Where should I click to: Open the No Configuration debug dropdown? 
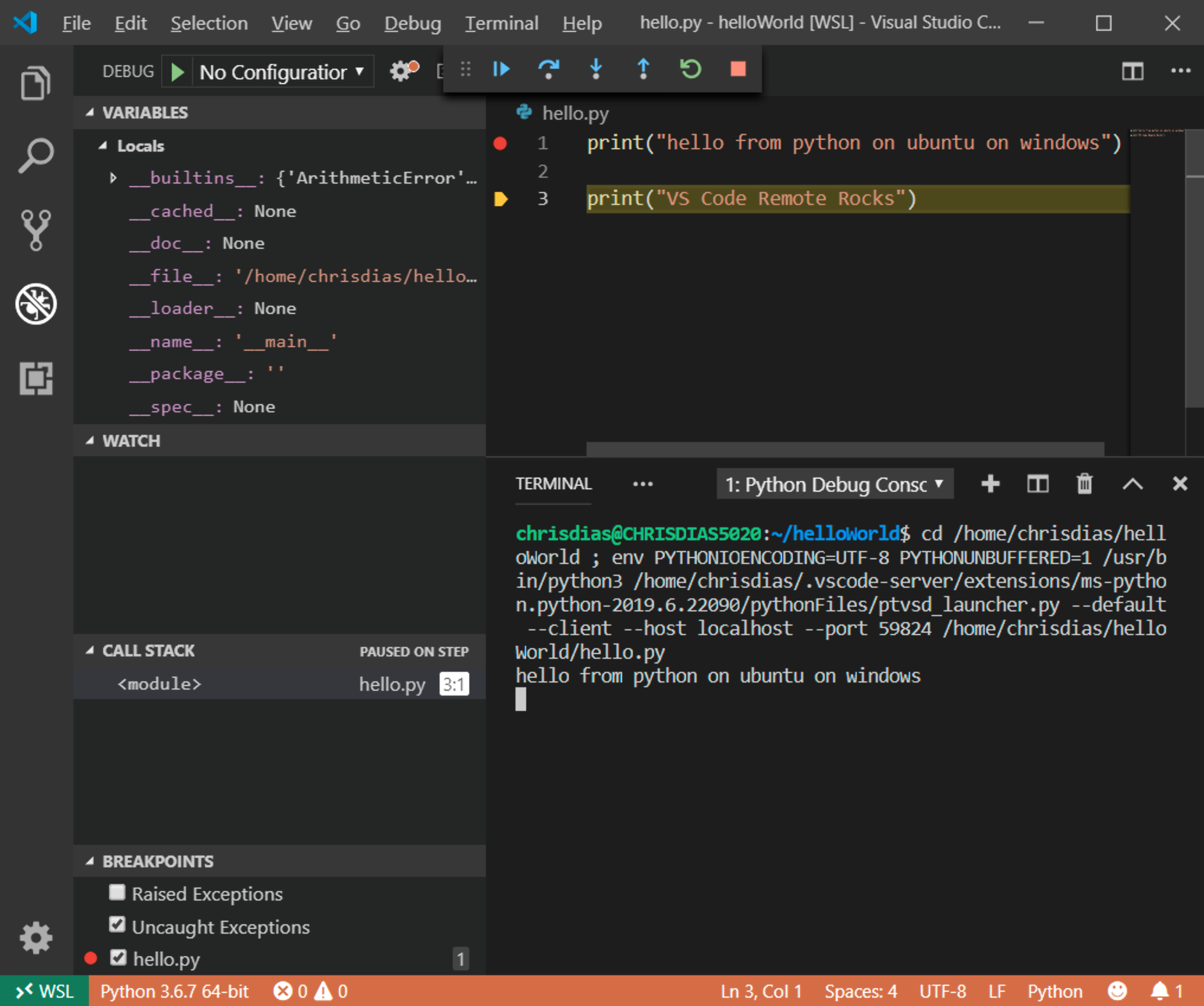pyautogui.click(x=282, y=72)
